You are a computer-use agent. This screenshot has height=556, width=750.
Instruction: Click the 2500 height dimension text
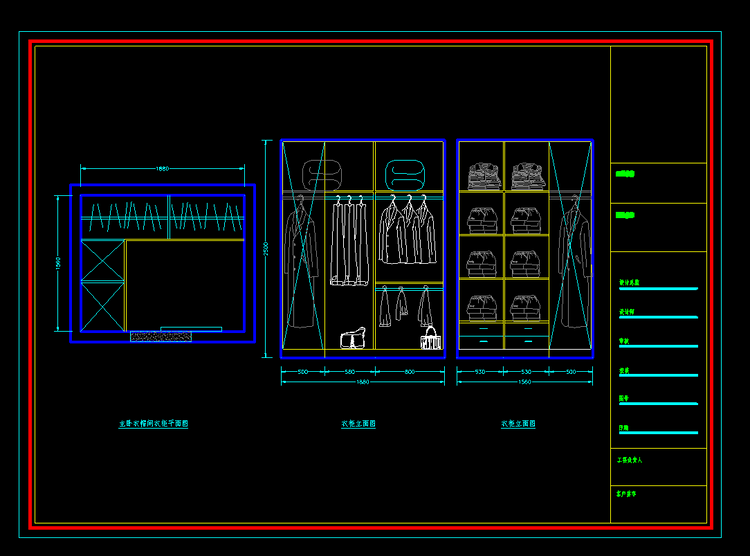tap(266, 248)
